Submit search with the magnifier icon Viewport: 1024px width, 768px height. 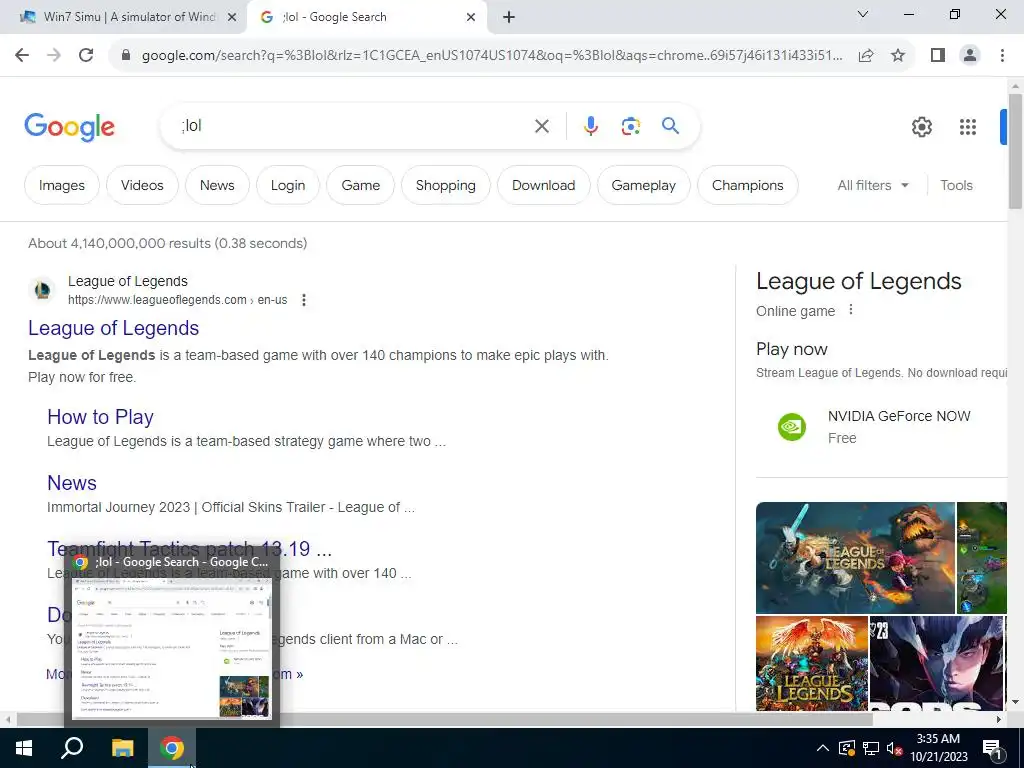point(670,126)
